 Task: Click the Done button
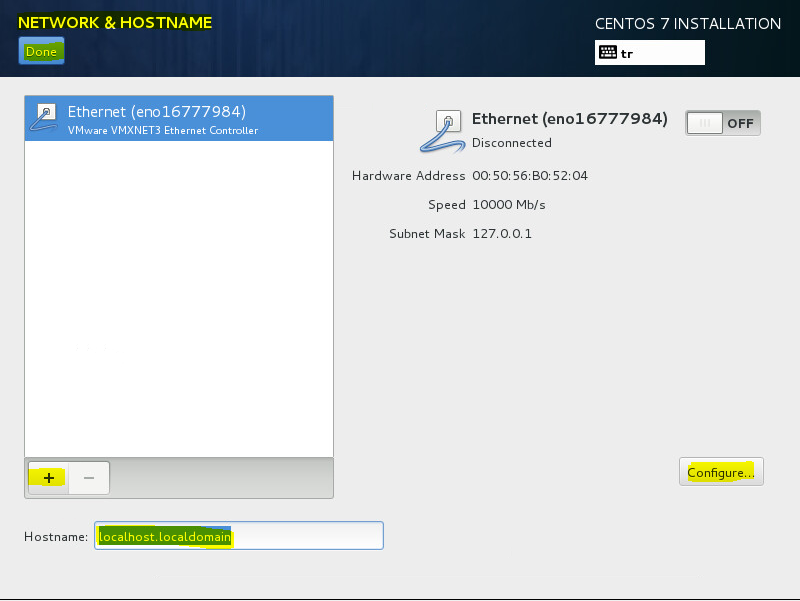pyautogui.click(x=41, y=51)
